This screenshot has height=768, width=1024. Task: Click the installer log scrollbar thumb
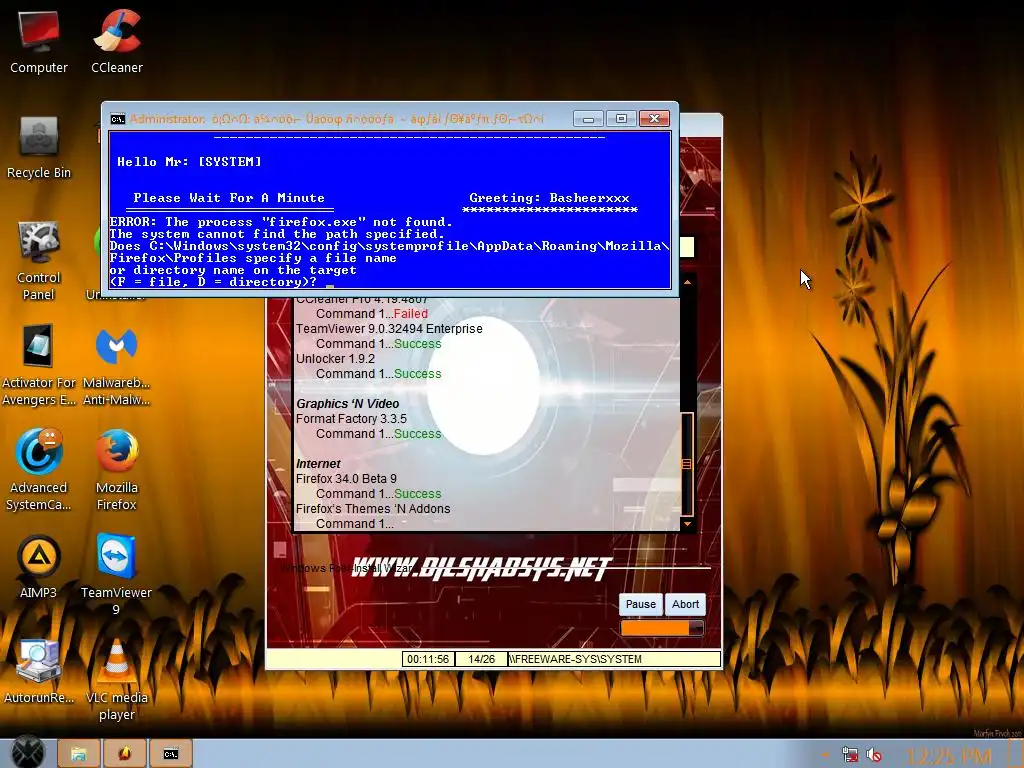click(686, 464)
